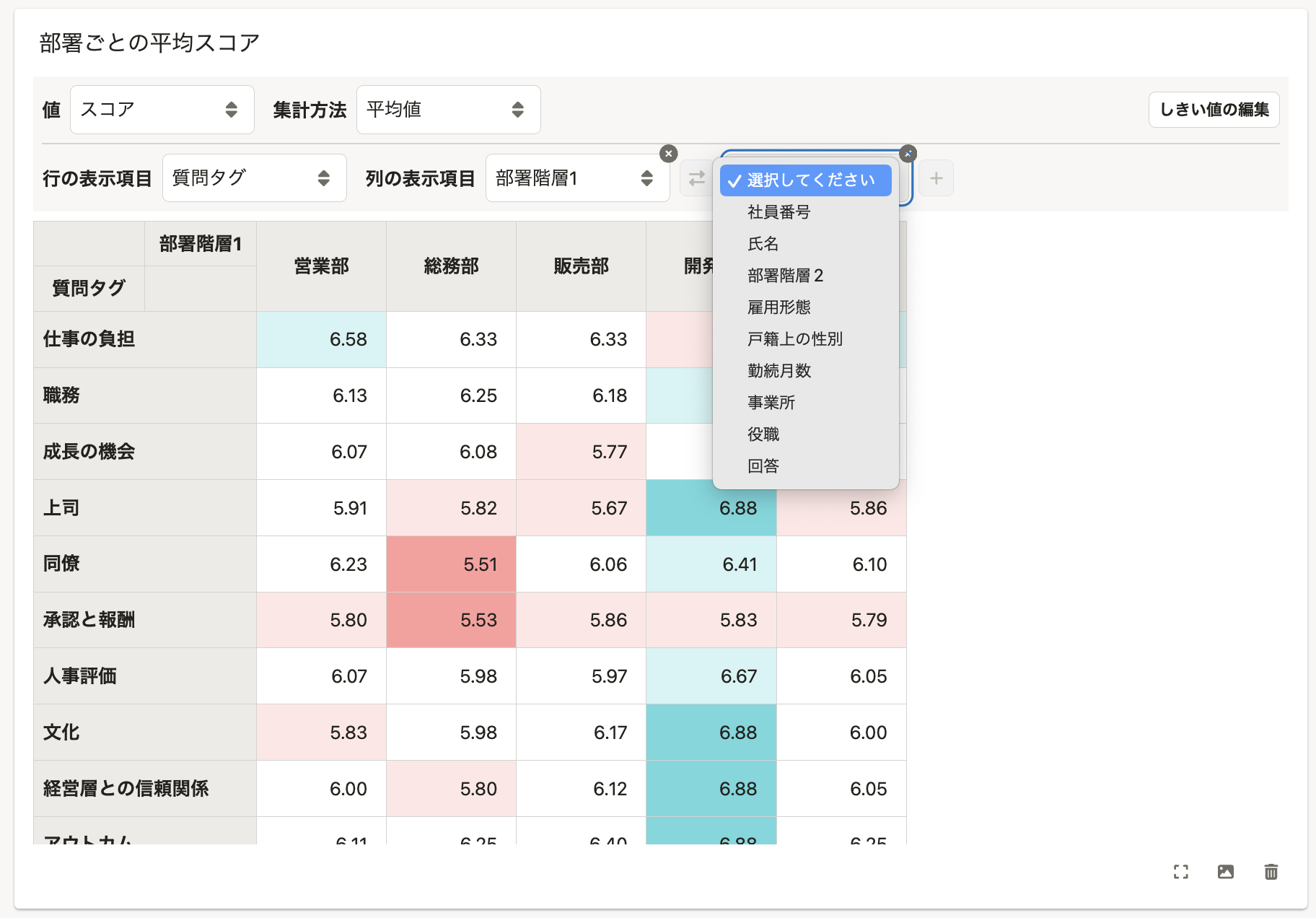1316x918 pixels.
Task: Open the 行の表示項目 質問タグ dropdown
Action: (x=255, y=178)
